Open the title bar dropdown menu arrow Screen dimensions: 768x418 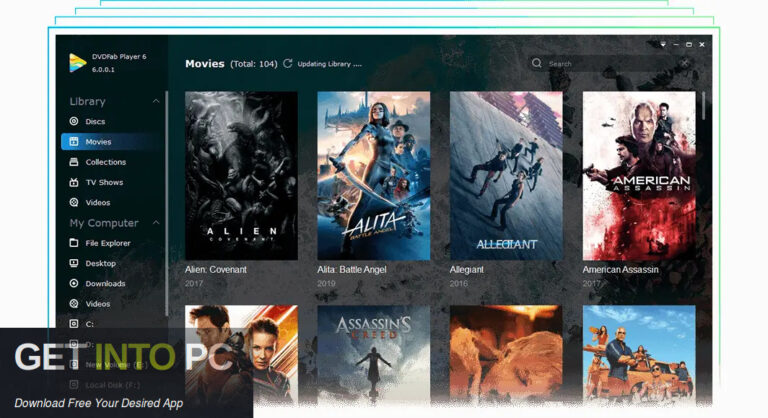[x=663, y=45]
